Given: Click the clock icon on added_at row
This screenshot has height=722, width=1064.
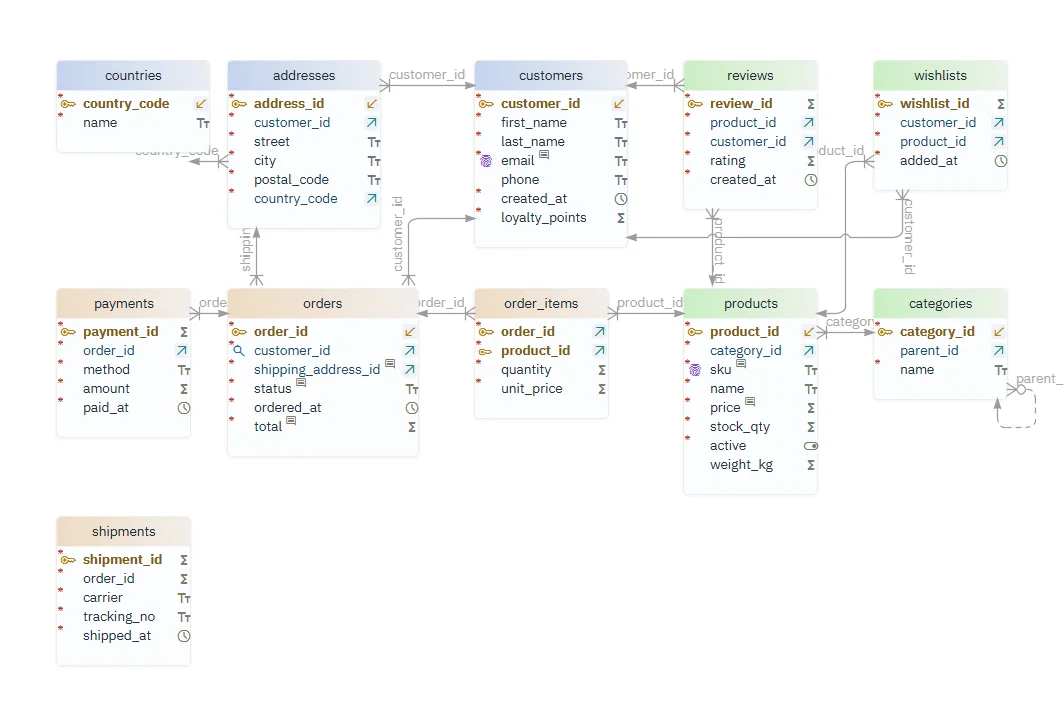Looking at the screenshot, I should click(x=1001, y=161).
